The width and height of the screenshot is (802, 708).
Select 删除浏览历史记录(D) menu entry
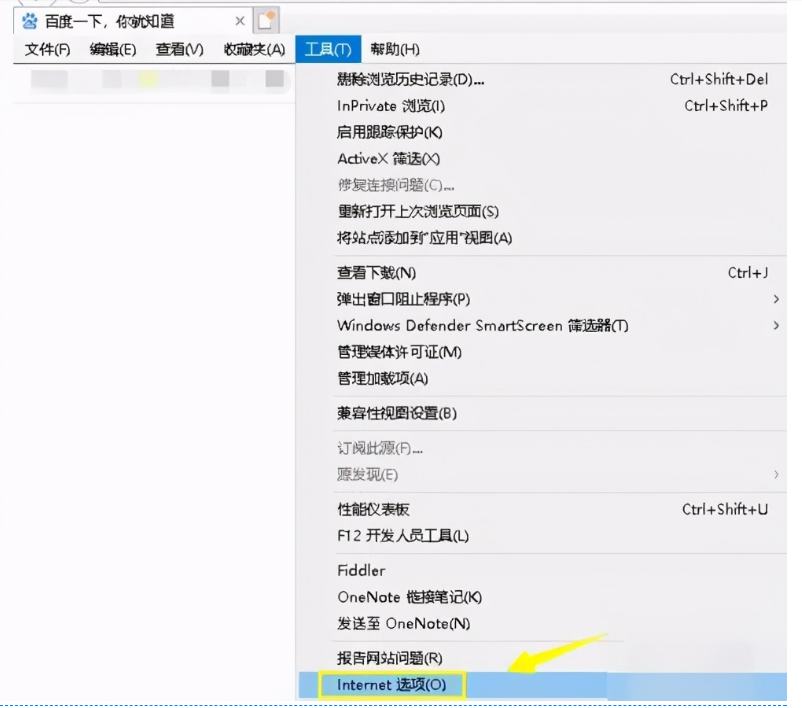[410, 79]
